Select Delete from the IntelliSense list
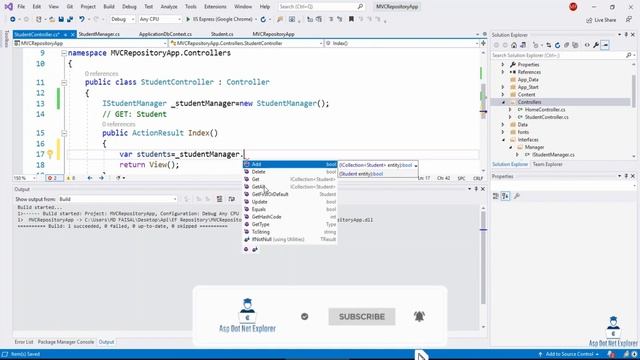This screenshot has width=640, height=360. [290, 172]
